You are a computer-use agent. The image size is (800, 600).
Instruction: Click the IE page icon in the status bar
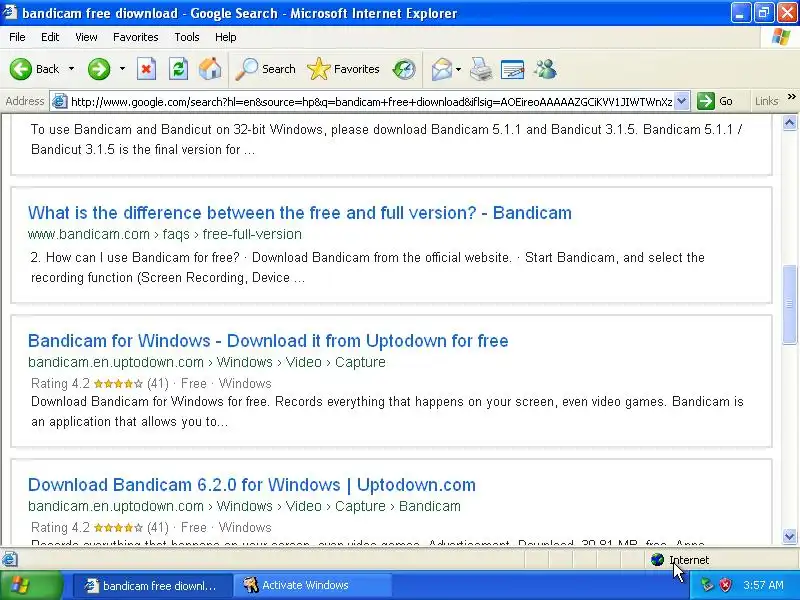(10, 560)
